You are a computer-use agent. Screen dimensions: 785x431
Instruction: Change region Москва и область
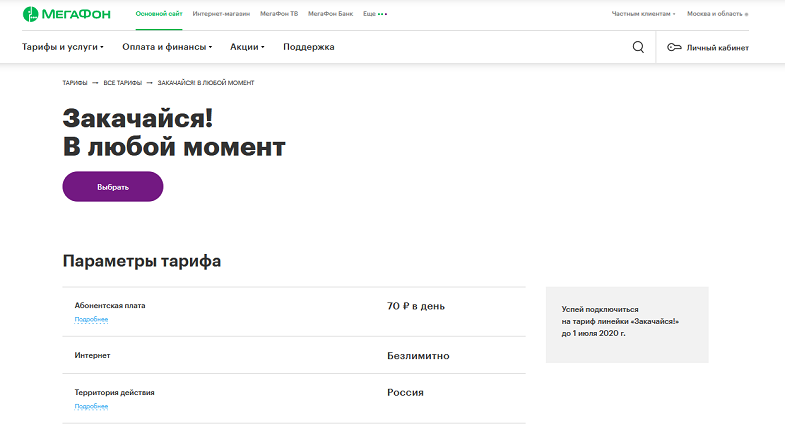[717, 14]
